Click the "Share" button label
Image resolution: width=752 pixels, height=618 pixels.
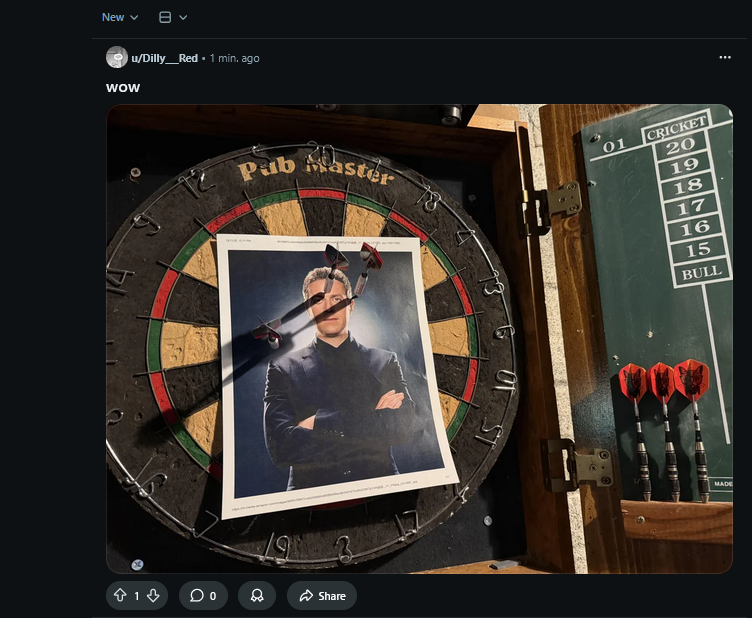(x=332, y=596)
